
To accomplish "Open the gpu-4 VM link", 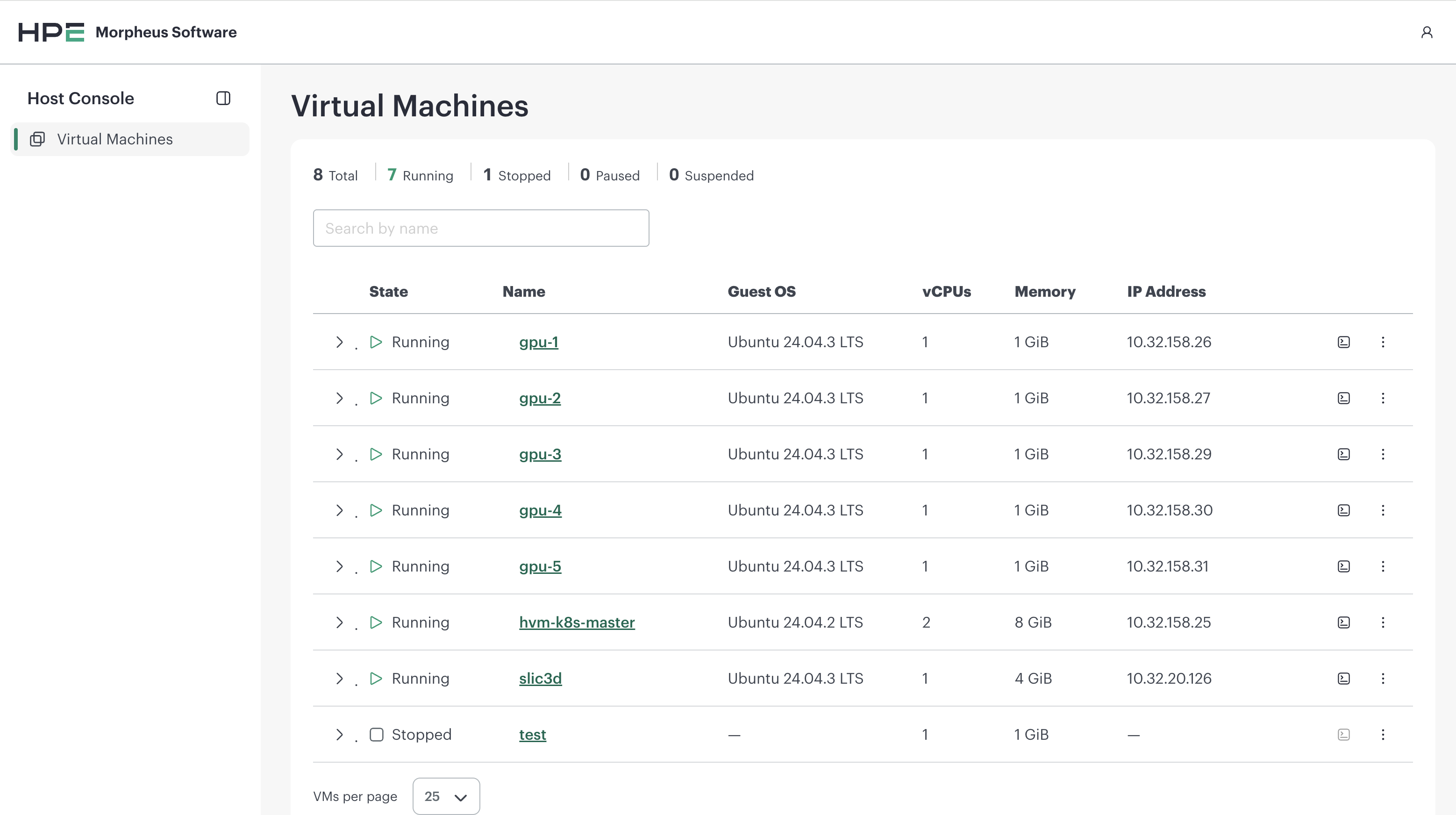I will (540, 510).
